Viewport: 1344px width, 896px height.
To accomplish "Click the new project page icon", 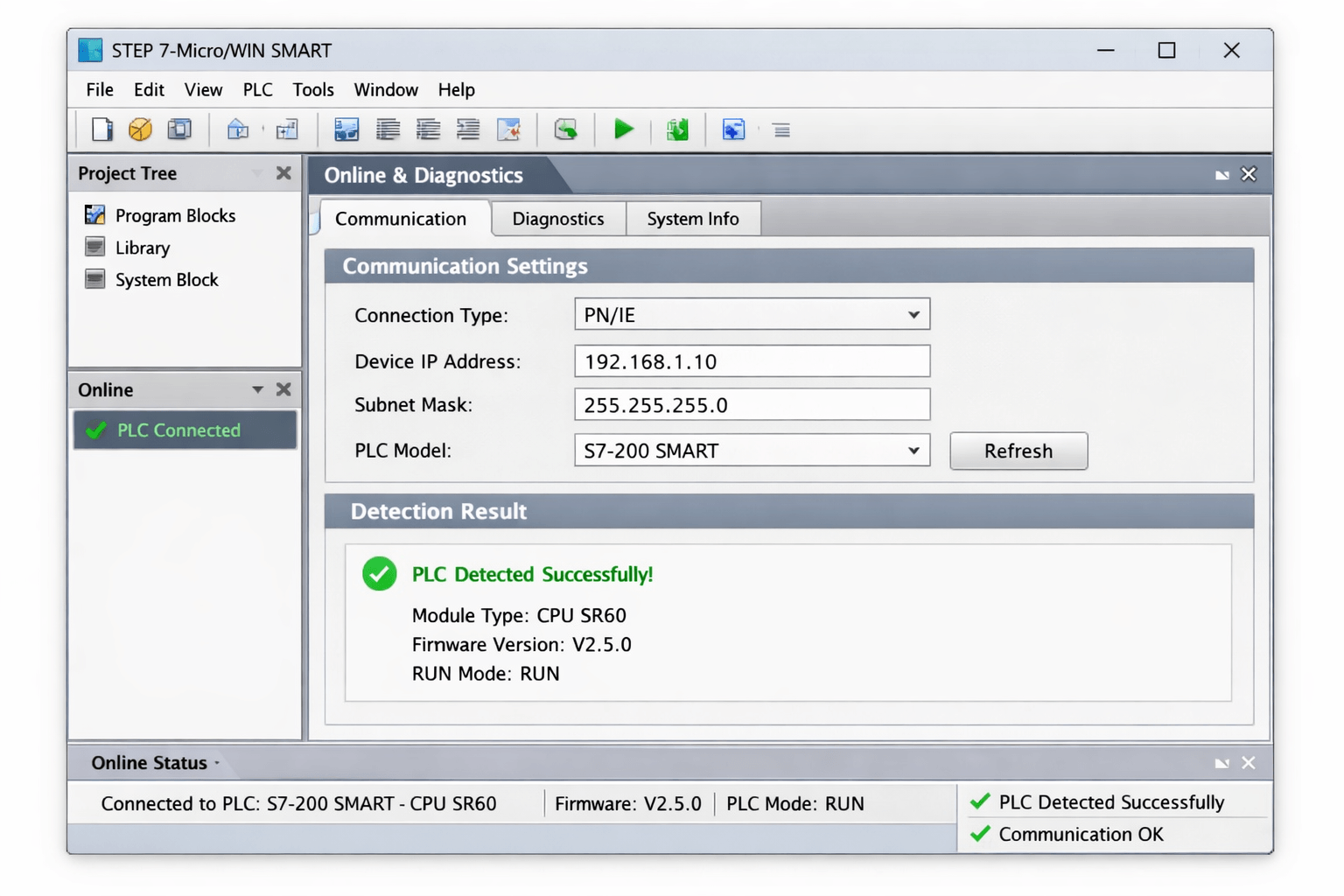I will click(x=102, y=129).
